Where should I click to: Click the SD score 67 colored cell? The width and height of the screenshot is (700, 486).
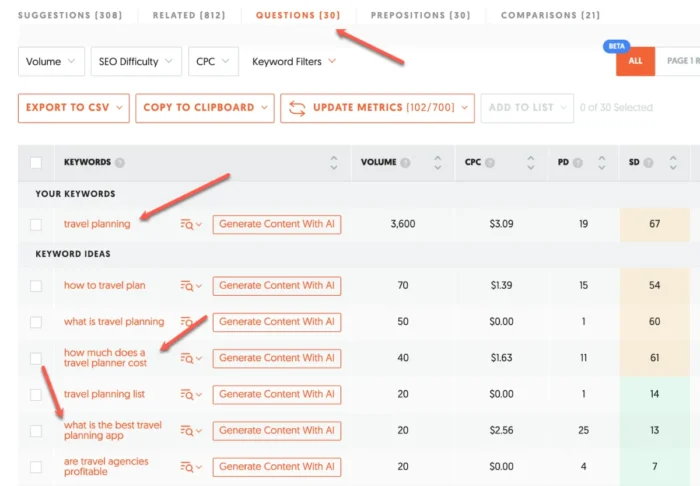[x=655, y=224]
